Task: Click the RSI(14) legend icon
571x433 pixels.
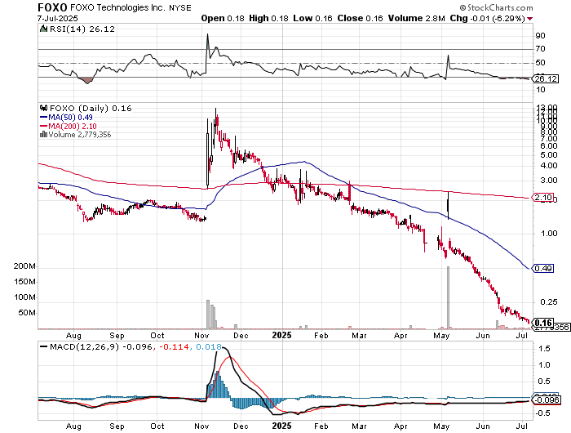Action: 44,29
